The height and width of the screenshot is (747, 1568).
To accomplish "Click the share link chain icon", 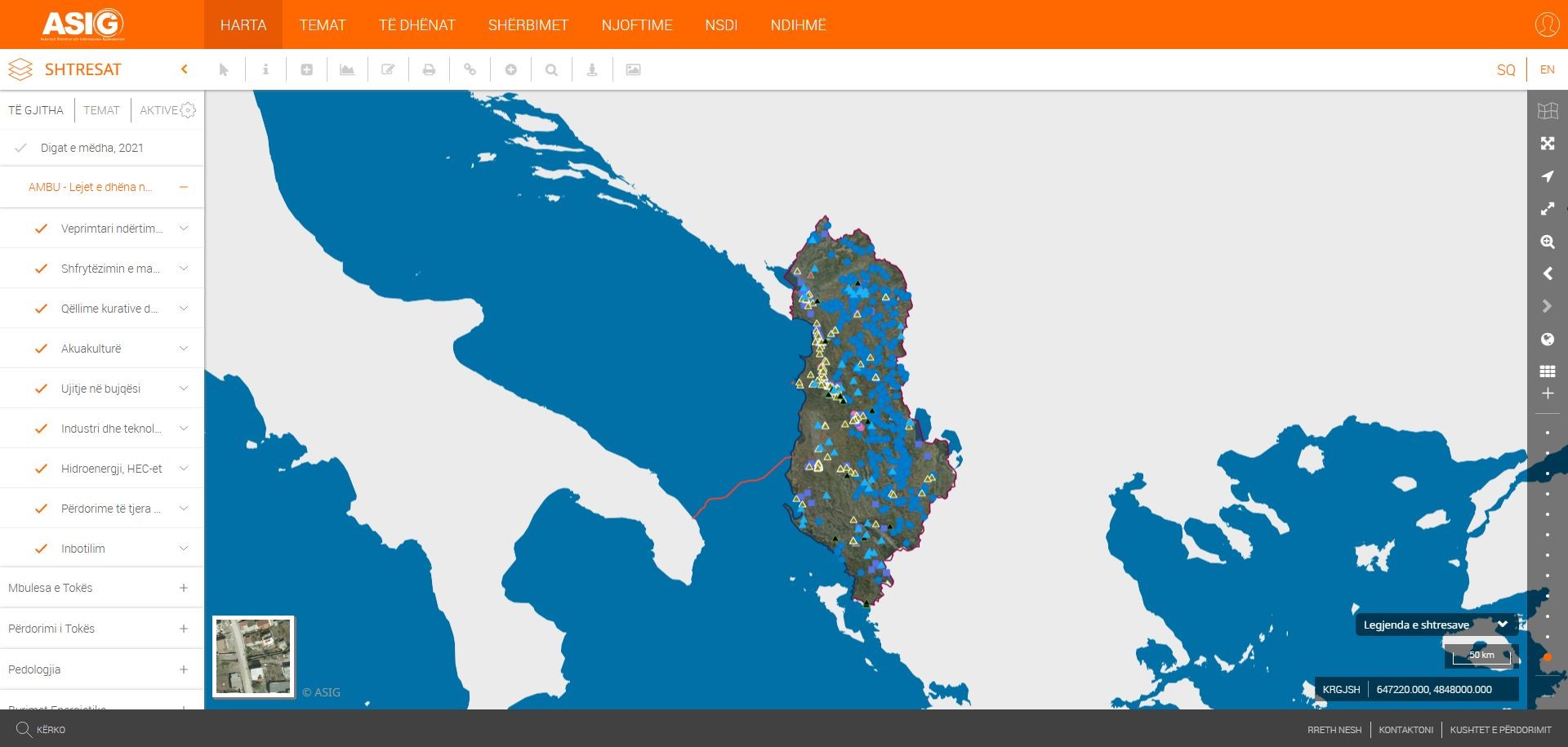I will point(470,70).
